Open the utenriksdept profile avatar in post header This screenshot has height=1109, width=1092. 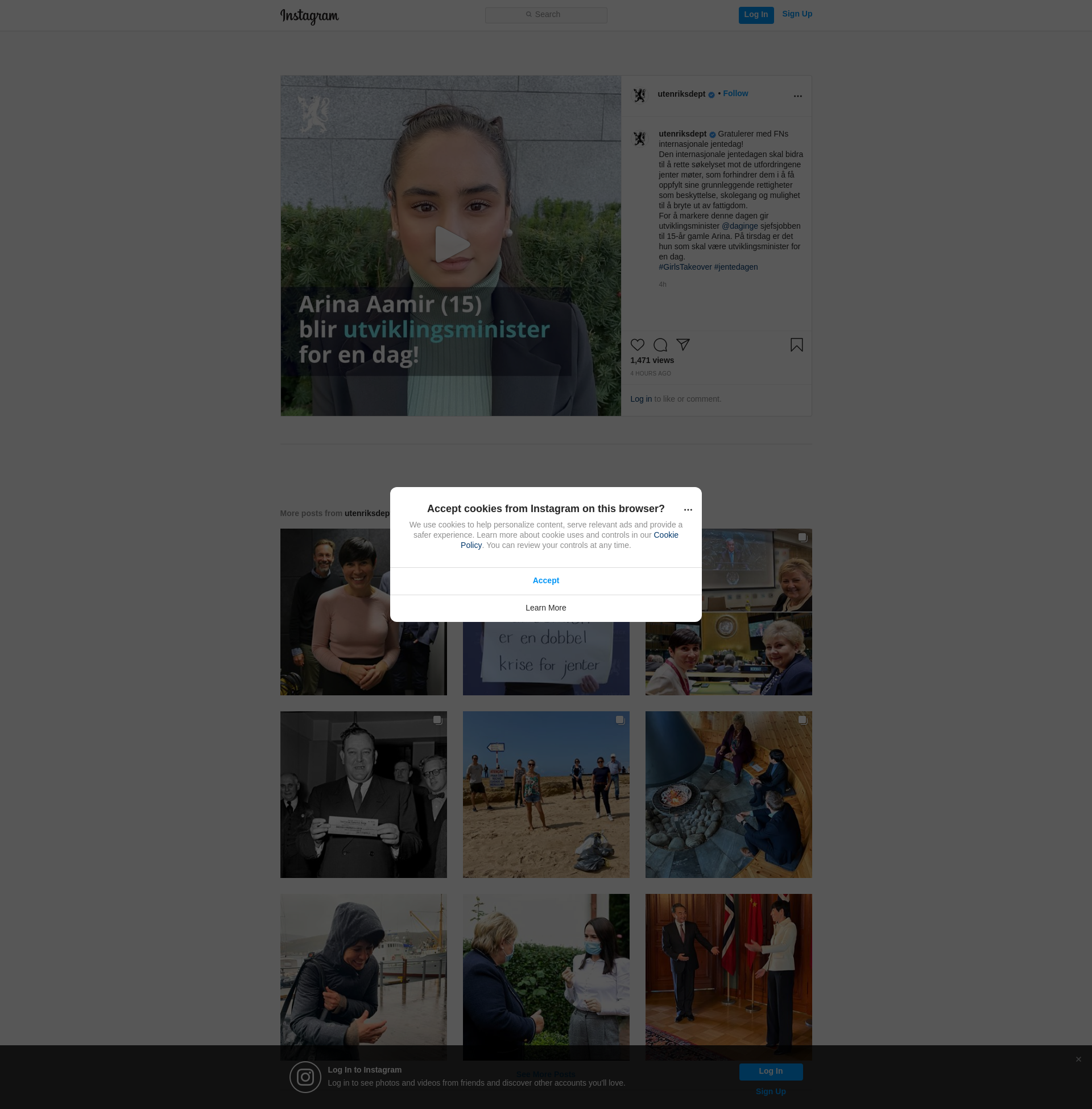(639, 95)
